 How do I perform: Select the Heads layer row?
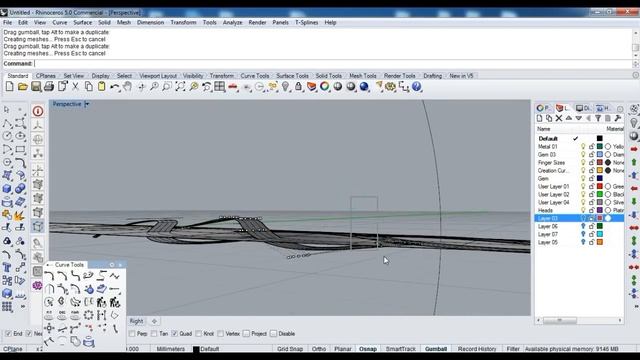(x=579, y=210)
